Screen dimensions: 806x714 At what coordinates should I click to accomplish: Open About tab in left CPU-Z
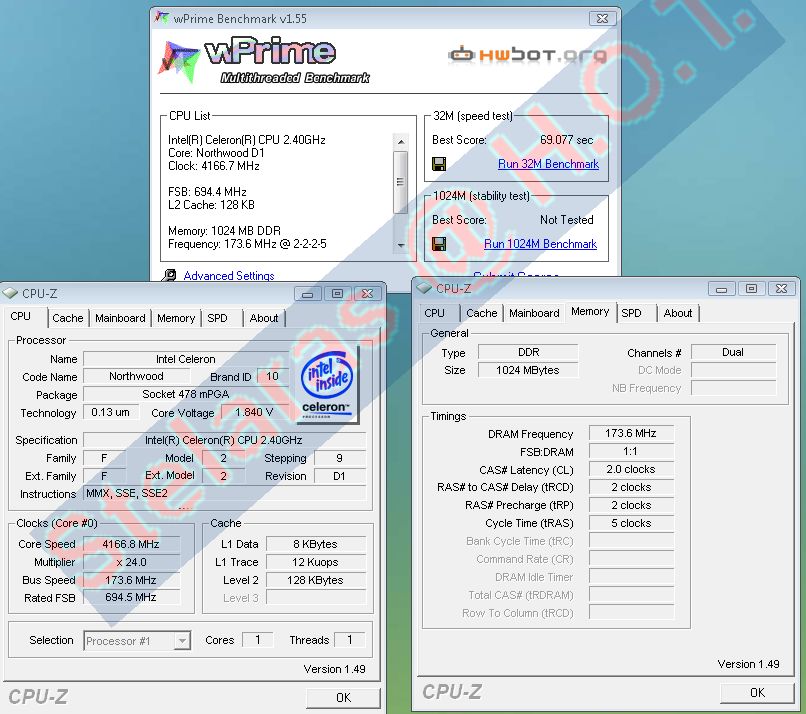[x=264, y=318]
